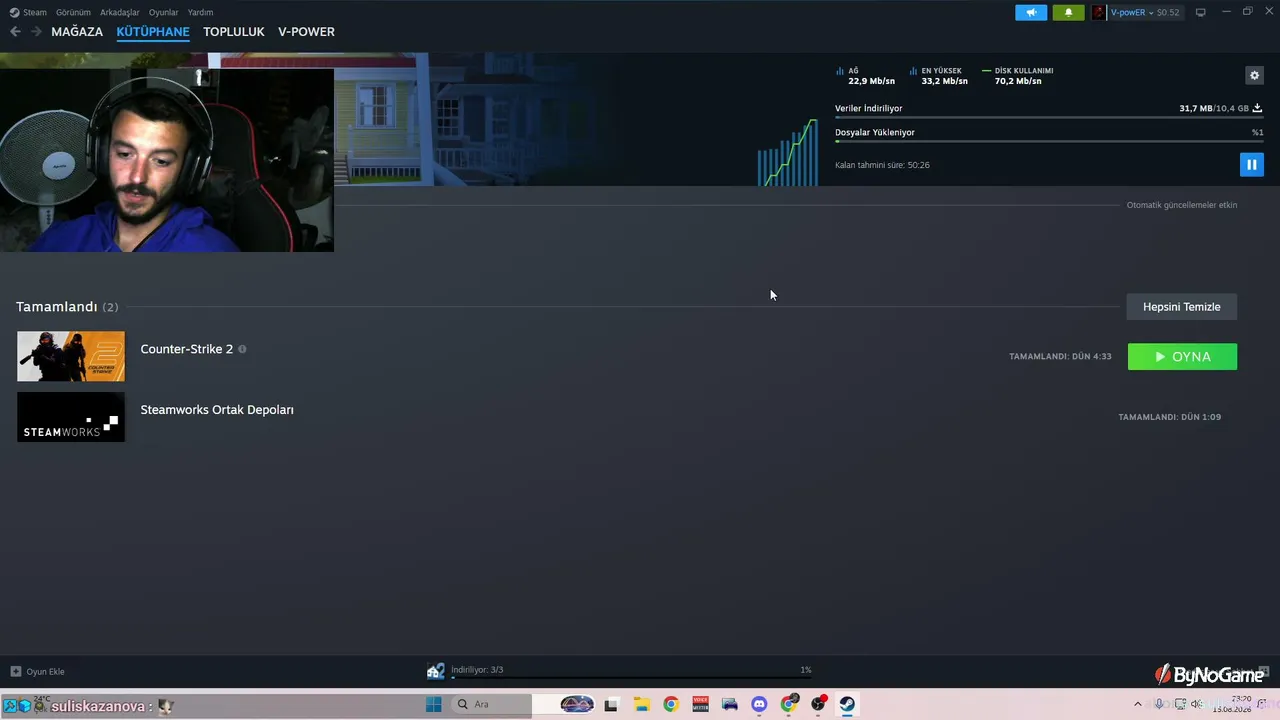Screen dimensions: 1280x720
Task: Click Hepsini Temizle button
Action: click(1182, 307)
